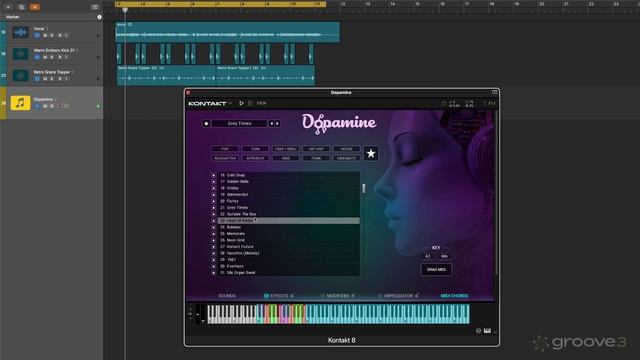The width and height of the screenshot is (640, 360).
Task: Mute the Warm Embers Kick 01 track
Action: (x=45, y=57)
